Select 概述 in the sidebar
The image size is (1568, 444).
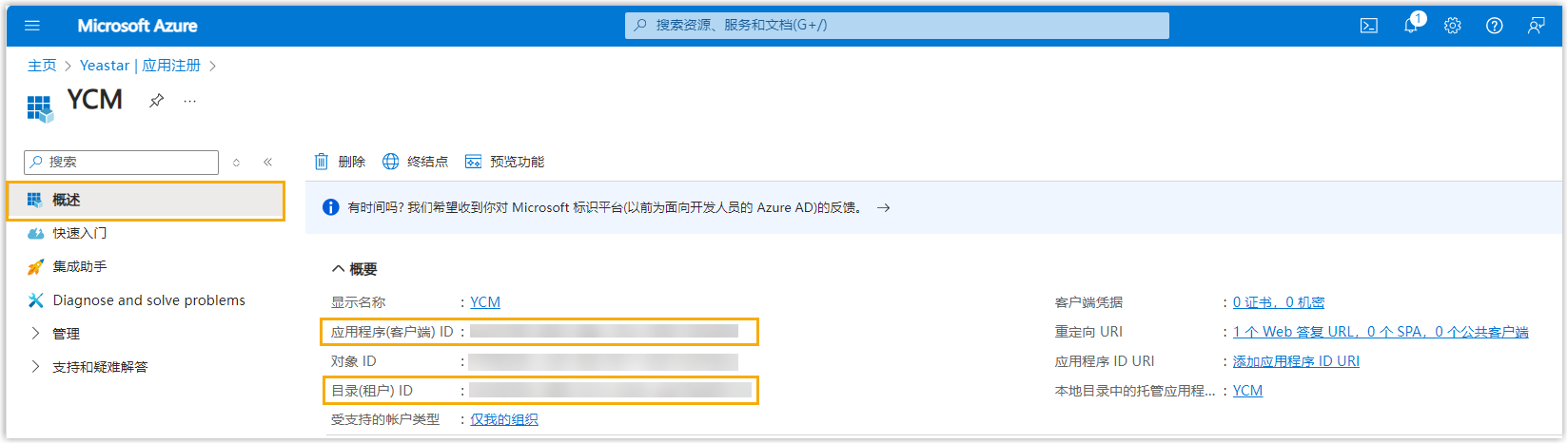pyautogui.click(x=67, y=200)
